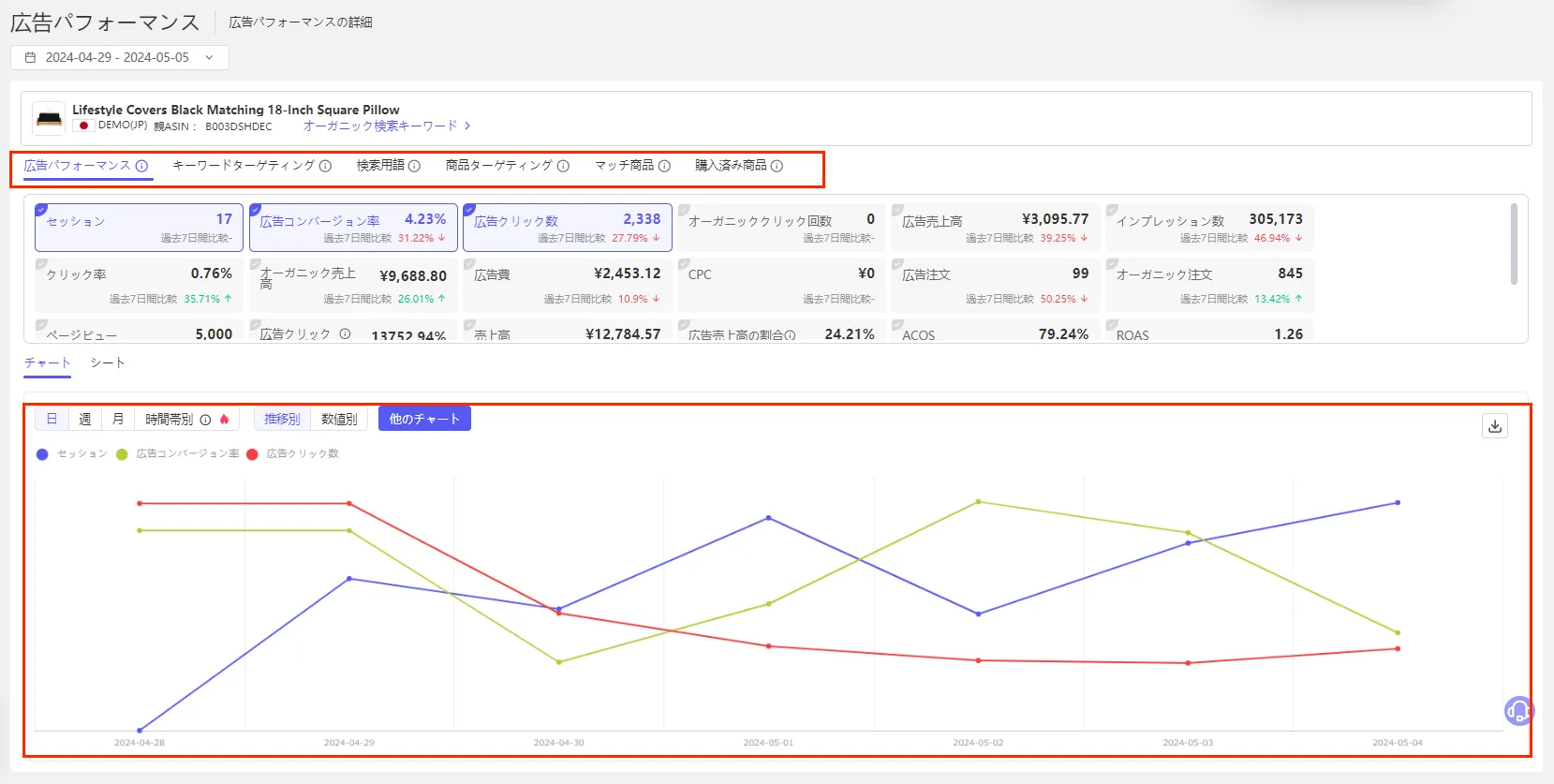Select the 広告パフォーマンス tab
Image resolution: width=1554 pixels, height=784 pixels.
pos(78,166)
